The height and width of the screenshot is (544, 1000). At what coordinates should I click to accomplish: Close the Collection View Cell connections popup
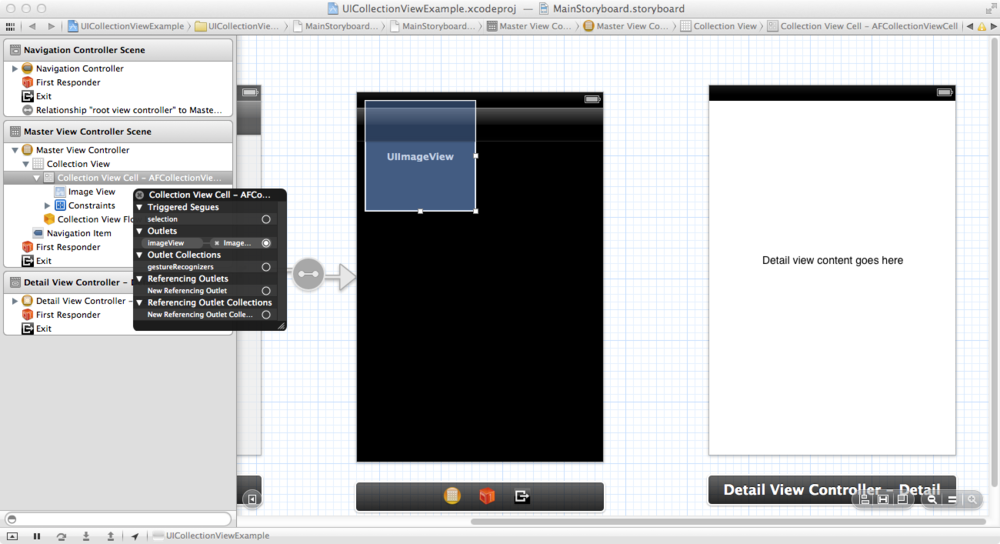click(x=140, y=196)
